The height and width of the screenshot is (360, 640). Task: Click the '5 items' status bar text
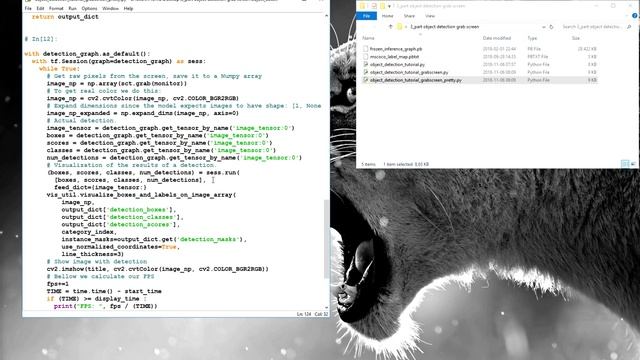click(x=368, y=164)
